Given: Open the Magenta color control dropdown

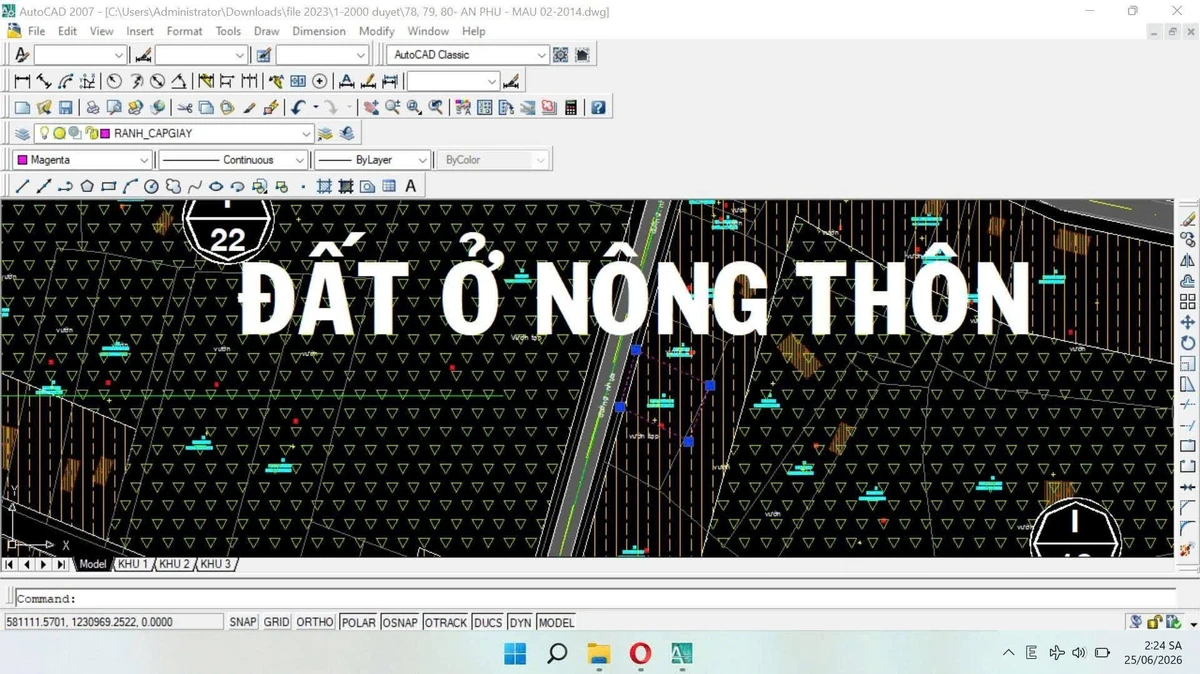Looking at the screenshot, I should (82, 160).
